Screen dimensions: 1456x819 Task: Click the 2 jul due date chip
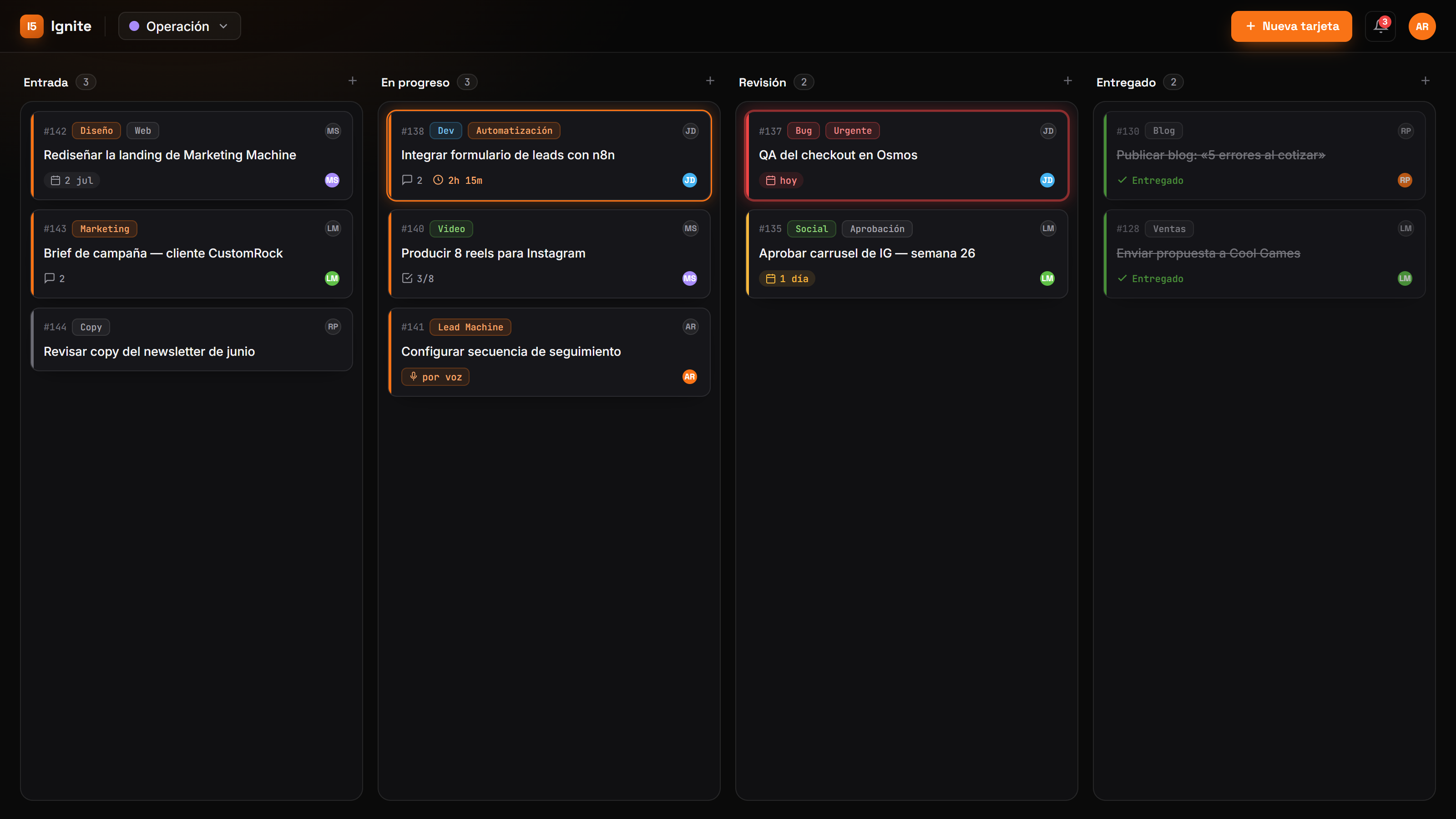(x=72, y=180)
